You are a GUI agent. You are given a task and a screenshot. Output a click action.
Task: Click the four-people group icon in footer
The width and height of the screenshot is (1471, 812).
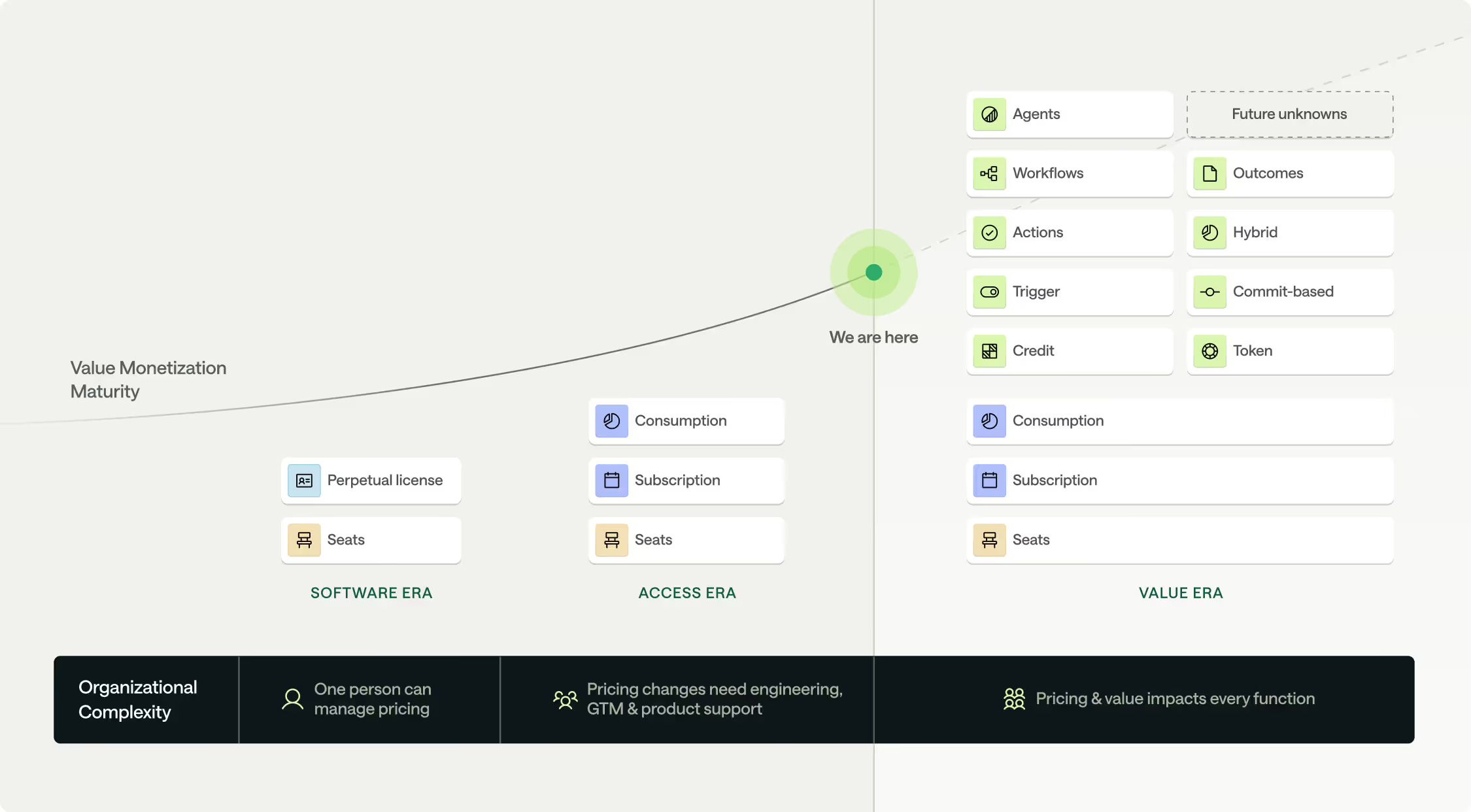[1014, 699]
